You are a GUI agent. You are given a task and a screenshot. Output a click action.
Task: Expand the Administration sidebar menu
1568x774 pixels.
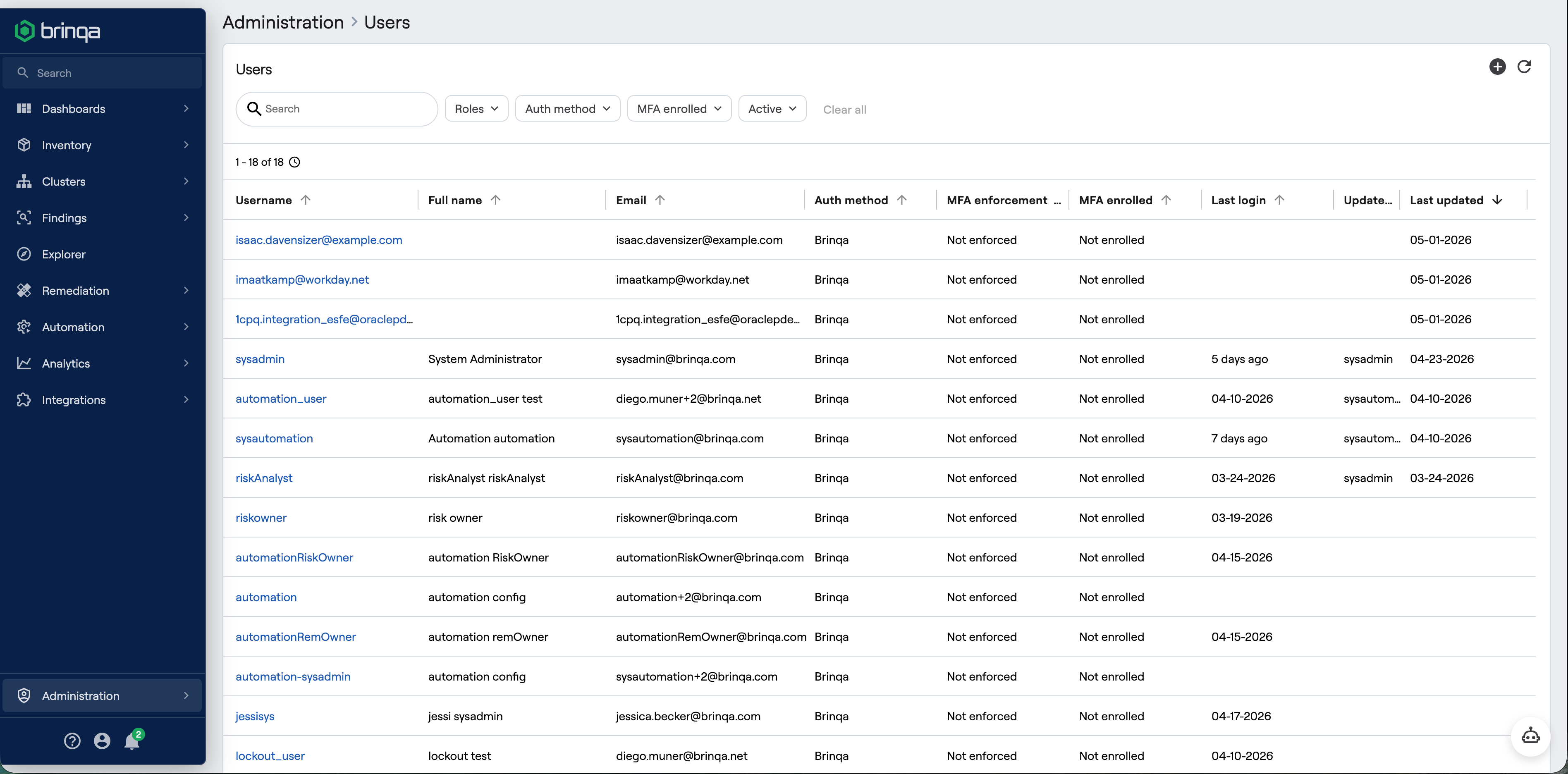pyautogui.click(x=102, y=695)
